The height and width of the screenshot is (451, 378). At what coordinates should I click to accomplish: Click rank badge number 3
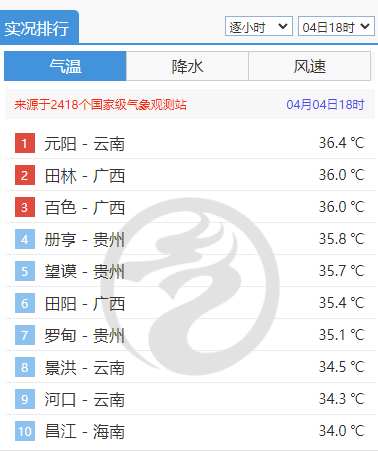(x=25, y=207)
